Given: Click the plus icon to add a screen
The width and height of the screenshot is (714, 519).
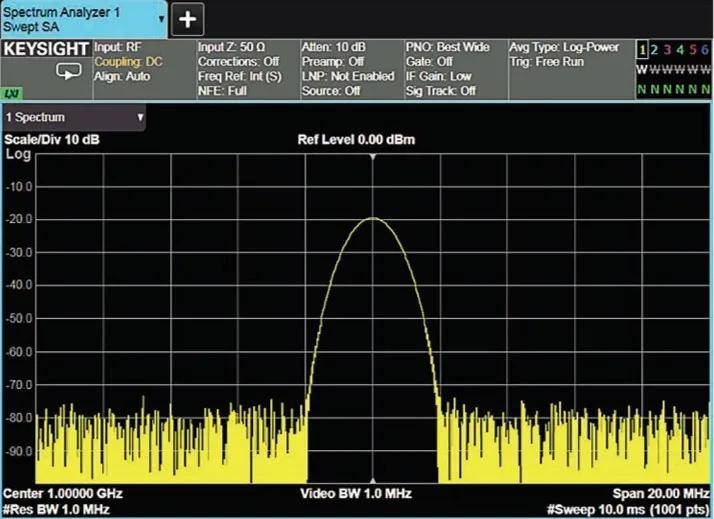Looking at the screenshot, I should 188,18.
